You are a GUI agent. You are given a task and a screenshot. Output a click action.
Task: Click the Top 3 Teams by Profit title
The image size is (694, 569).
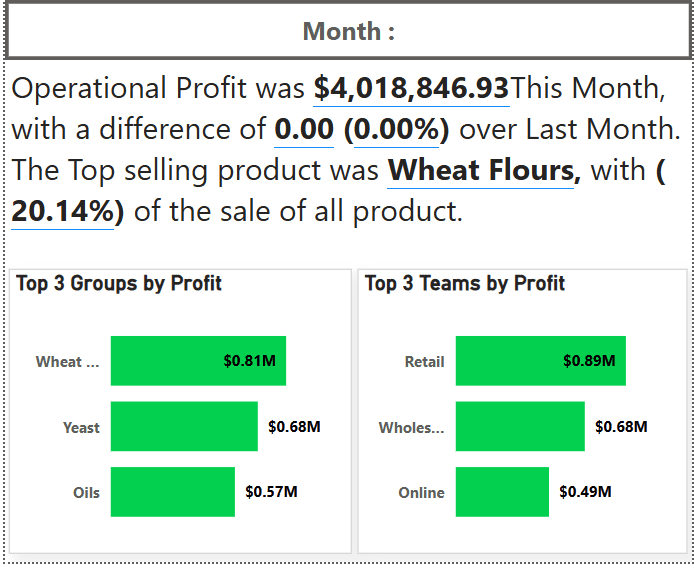[x=465, y=284]
